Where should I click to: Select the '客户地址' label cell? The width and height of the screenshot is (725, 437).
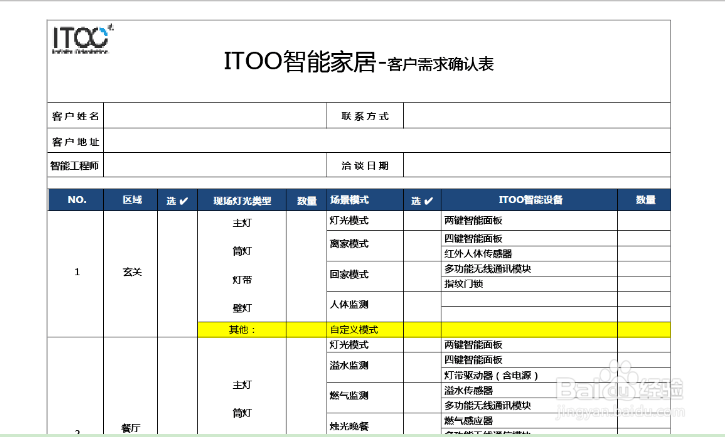pyautogui.click(x=75, y=141)
